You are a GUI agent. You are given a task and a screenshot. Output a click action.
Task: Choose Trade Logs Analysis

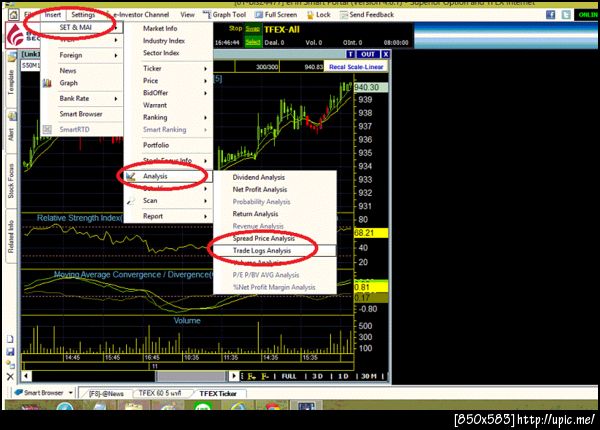(x=274, y=251)
